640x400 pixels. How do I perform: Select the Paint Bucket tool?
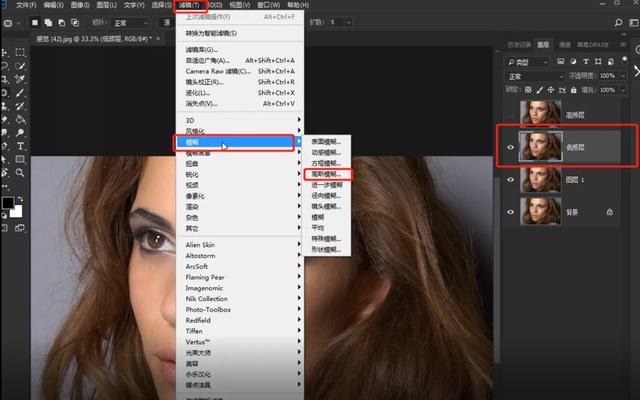[20, 120]
